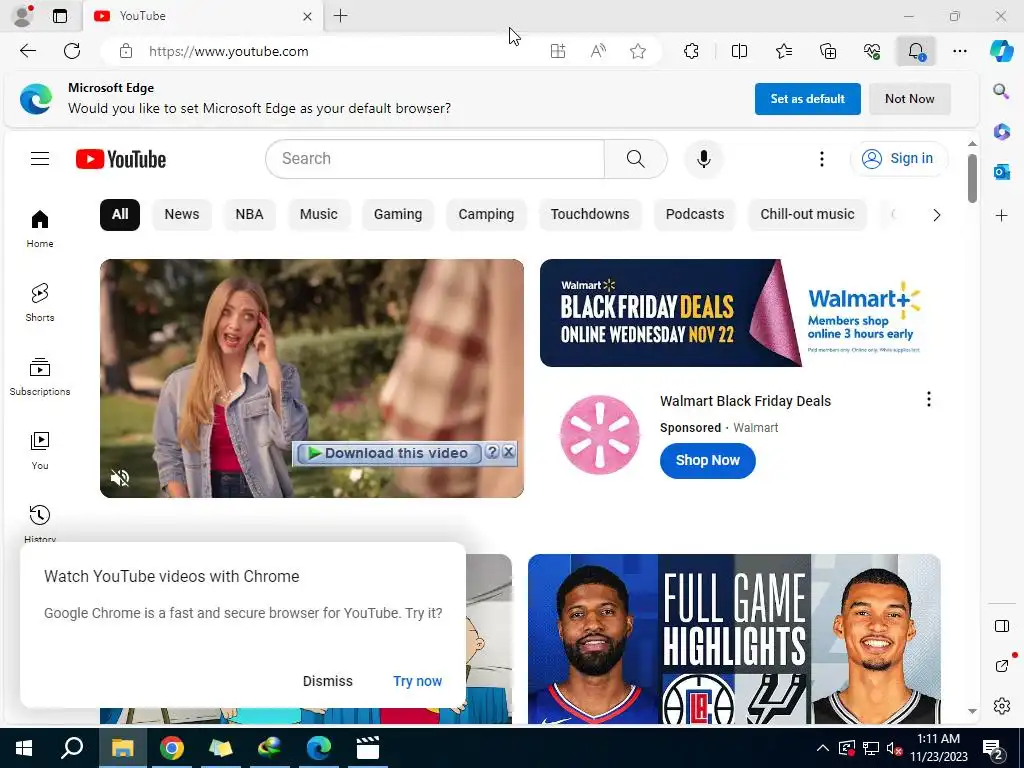Open options menu for Walmart ad
This screenshot has width=1024, height=768.
tap(928, 400)
